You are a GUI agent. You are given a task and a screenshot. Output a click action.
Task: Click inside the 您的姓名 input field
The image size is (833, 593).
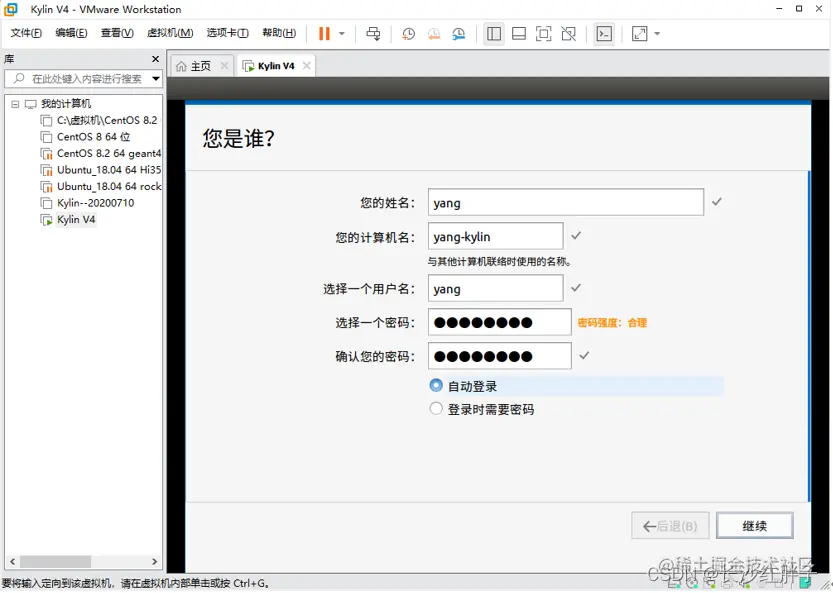(x=565, y=202)
